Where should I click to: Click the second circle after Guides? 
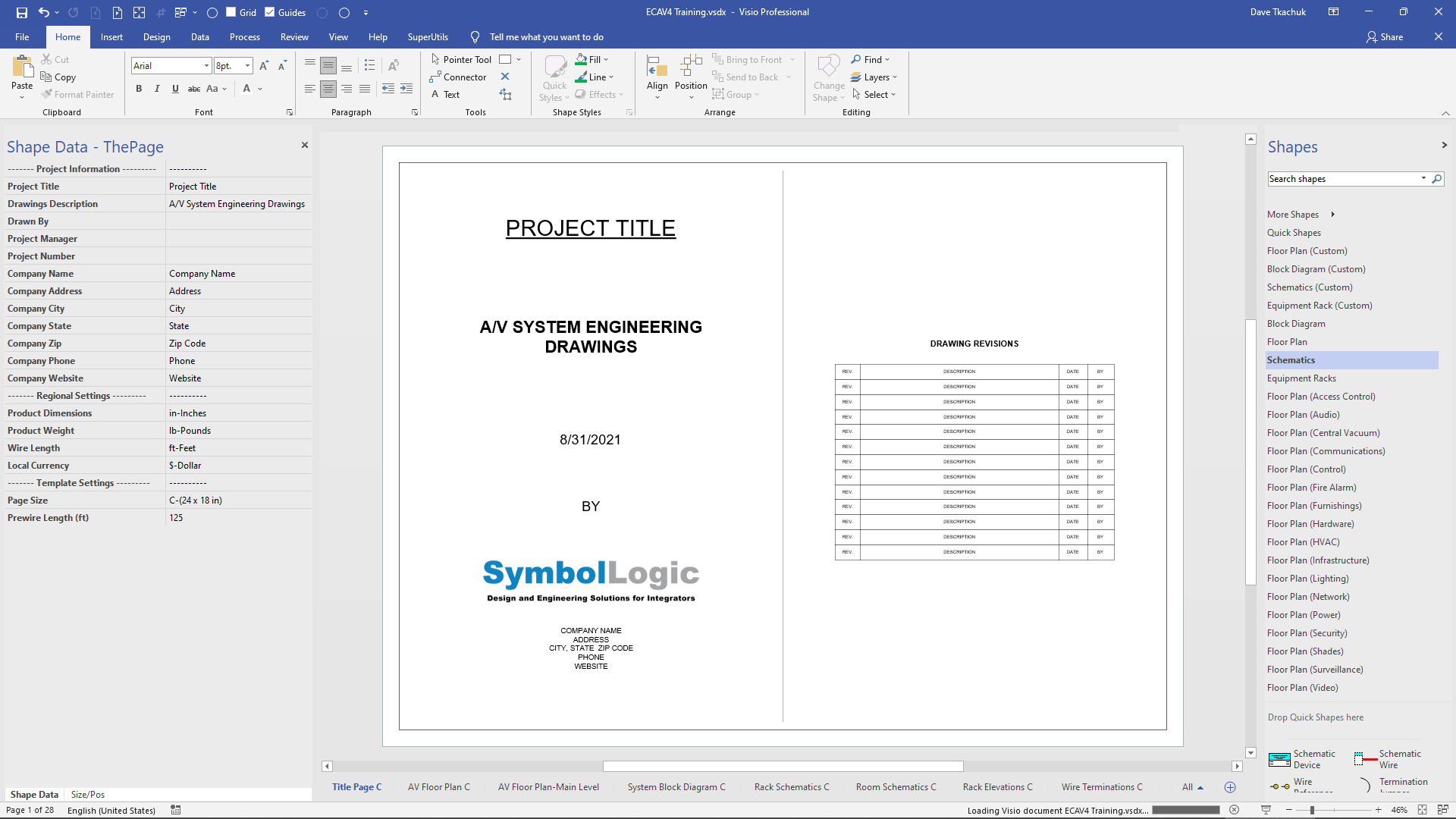[344, 12]
